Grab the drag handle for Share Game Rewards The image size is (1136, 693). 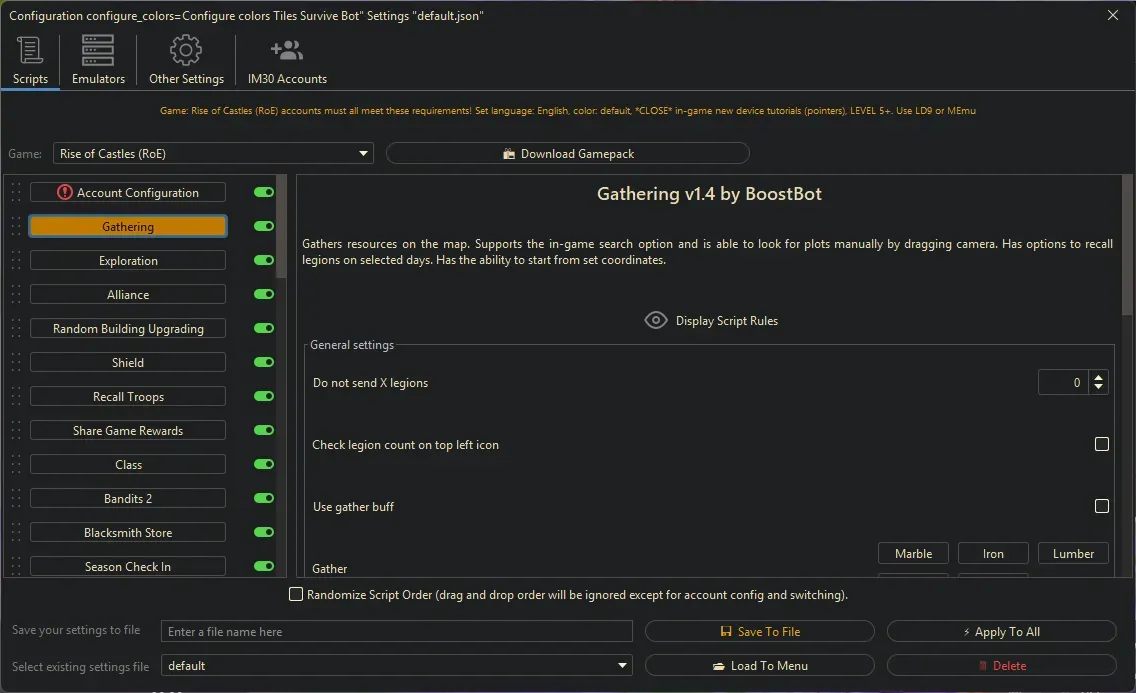[16, 431]
